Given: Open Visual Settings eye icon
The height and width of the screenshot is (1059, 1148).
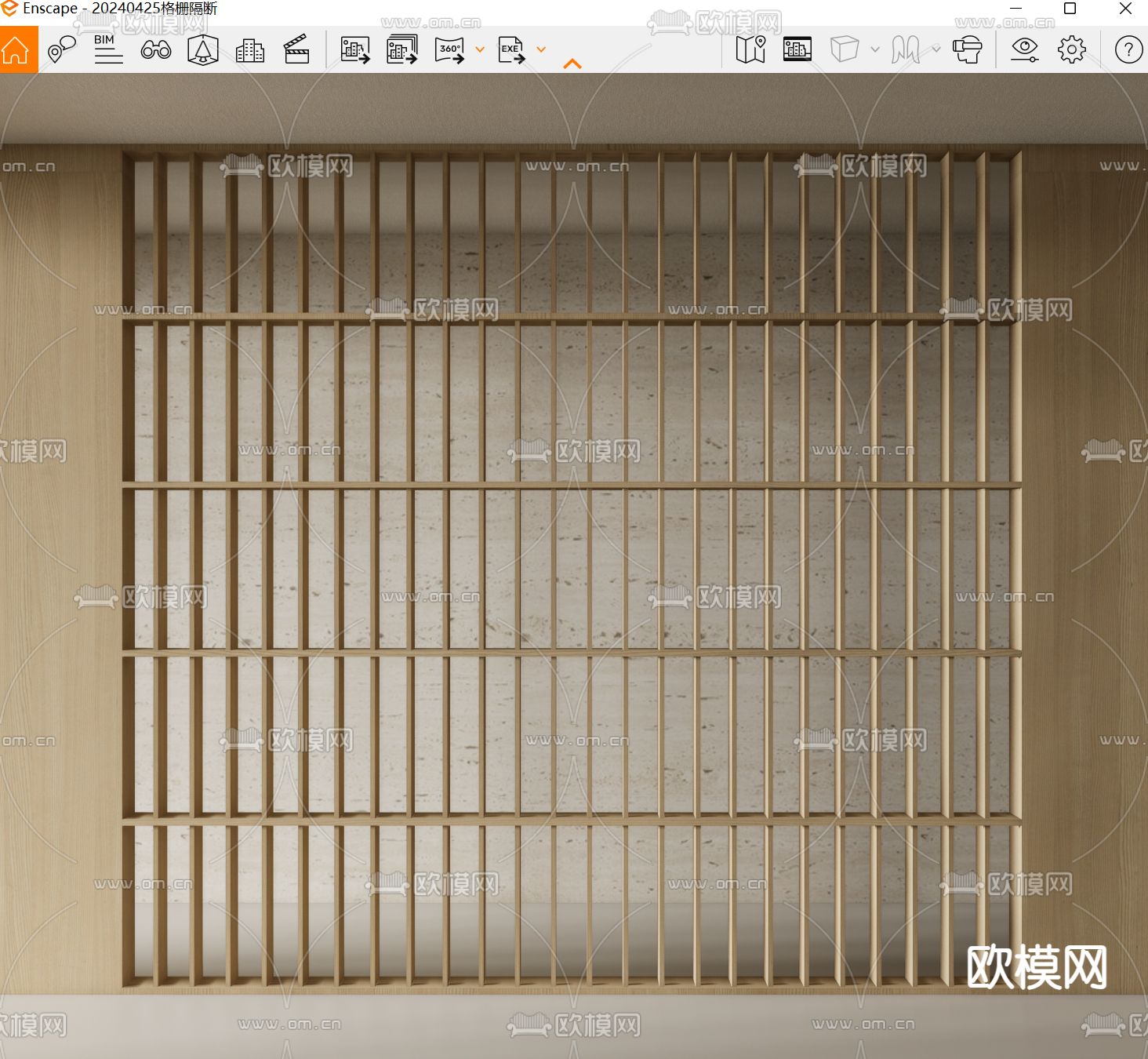Looking at the screenshot, I should click(x=1024, y=49).
